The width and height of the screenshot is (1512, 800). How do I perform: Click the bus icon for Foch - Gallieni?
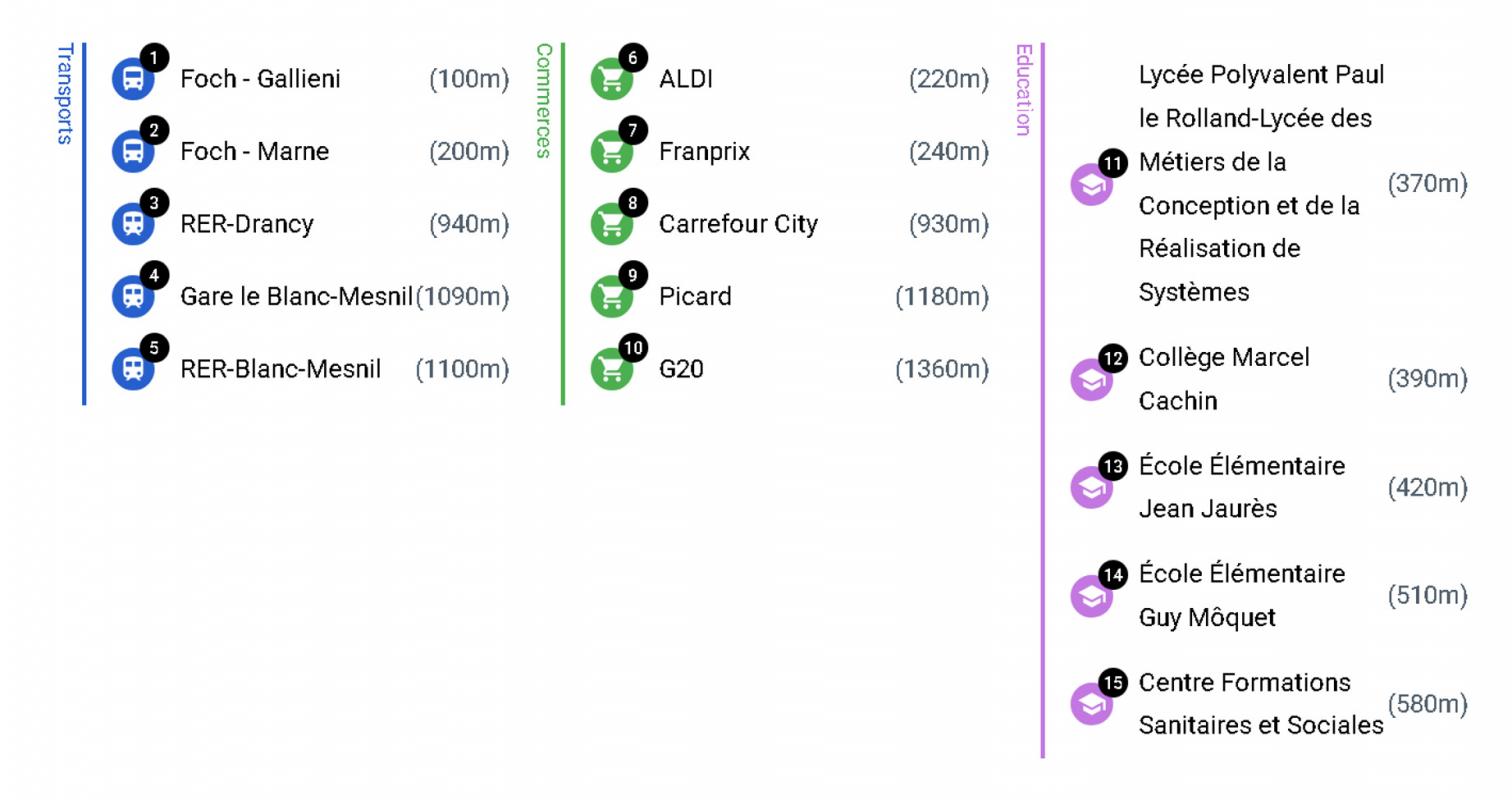tap(132, 80)
